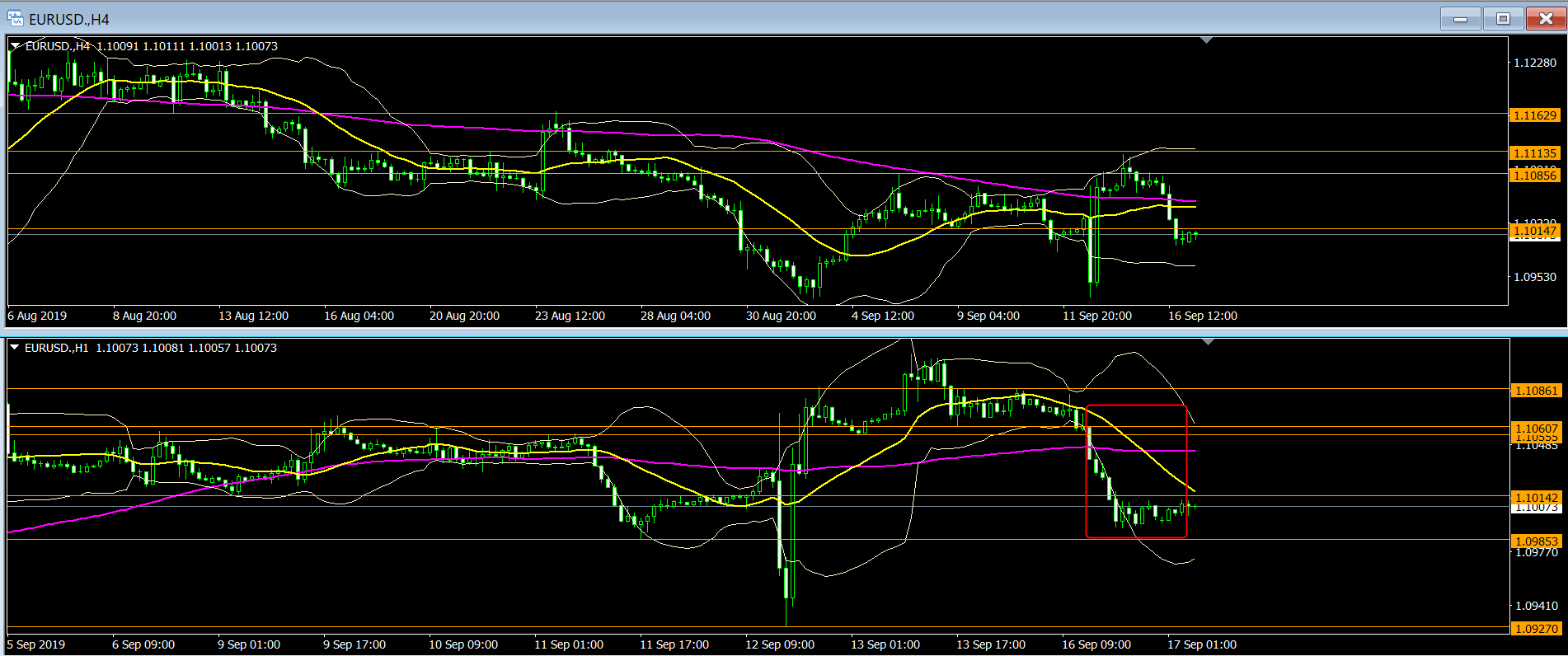
Task: Click the 1.09410 price scale value
Action: (x=1537, y=606)
